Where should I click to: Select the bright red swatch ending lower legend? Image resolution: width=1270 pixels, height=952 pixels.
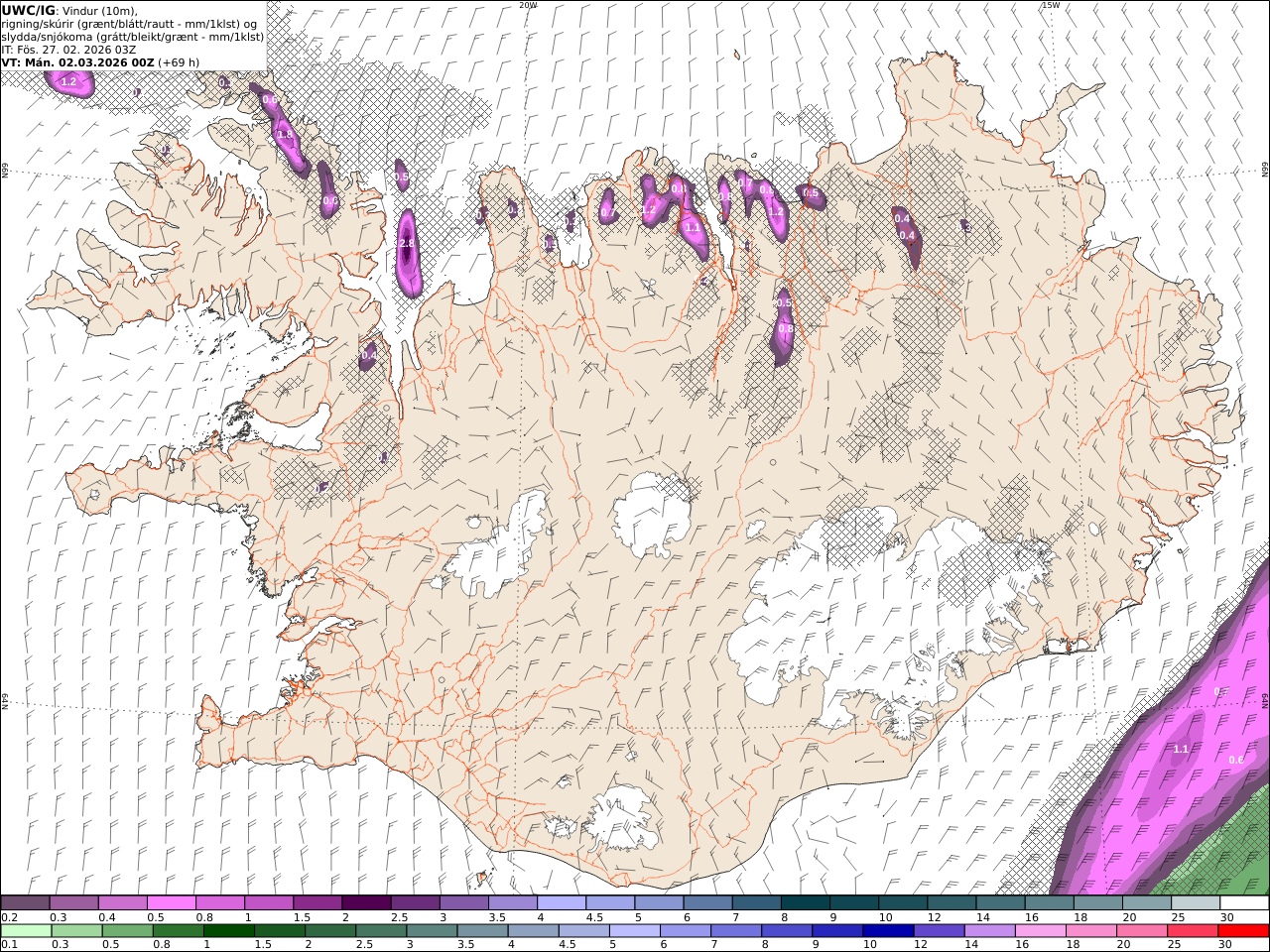1243,930
